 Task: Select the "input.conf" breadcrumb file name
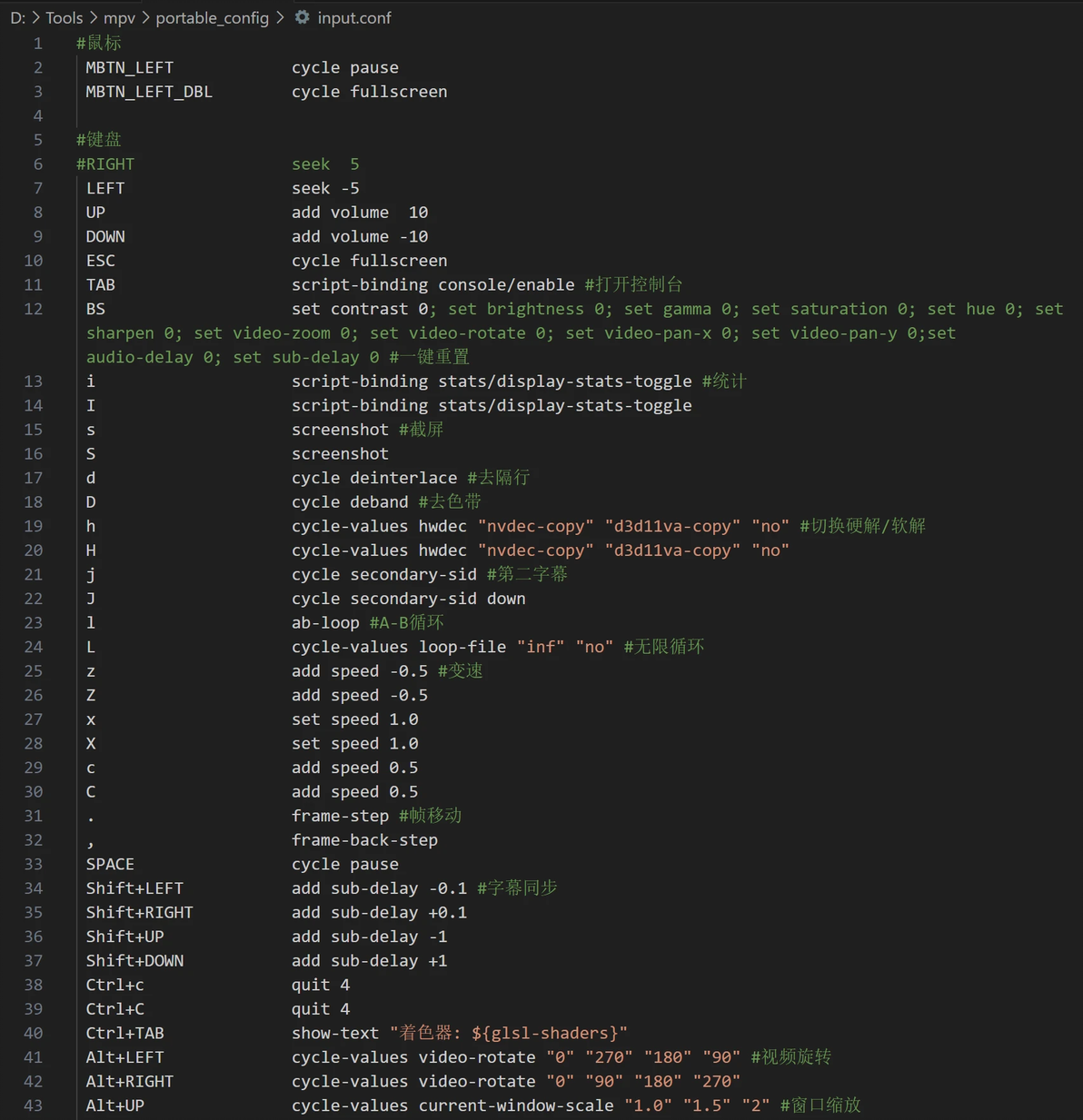354,18
